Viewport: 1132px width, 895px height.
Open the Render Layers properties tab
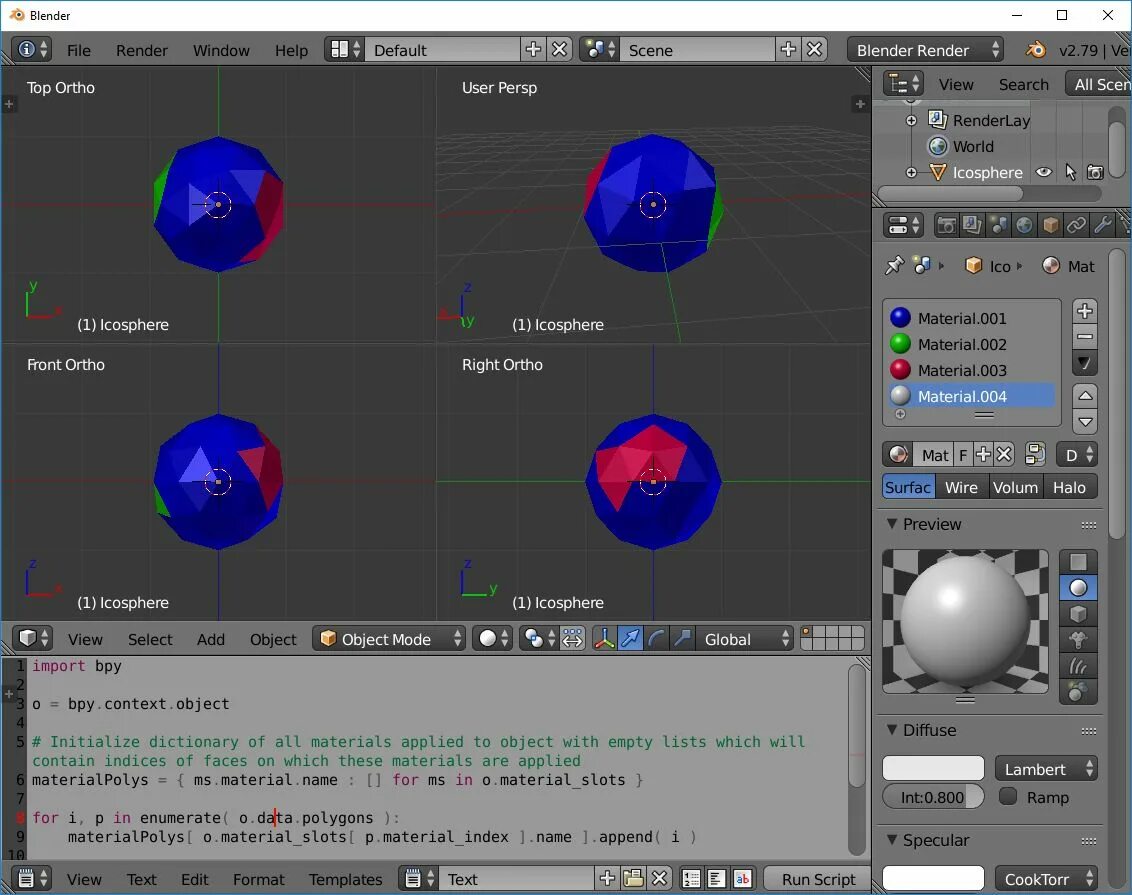pos(972,226)
